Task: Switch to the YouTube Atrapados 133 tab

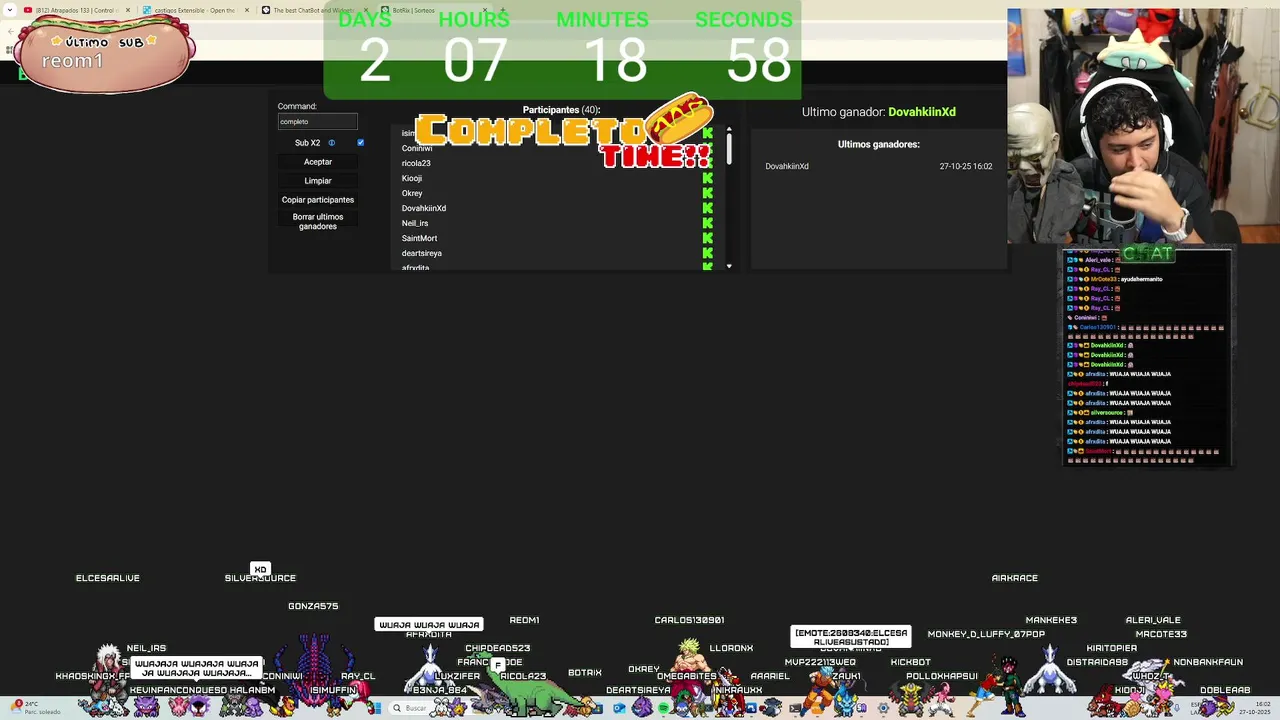Action: click(75, 10)
